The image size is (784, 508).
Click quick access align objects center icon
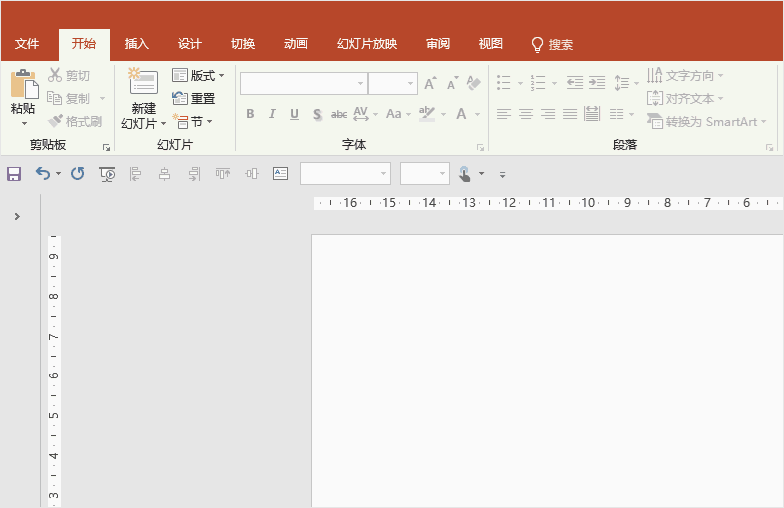pyautogui.click(x=164, y=174)
